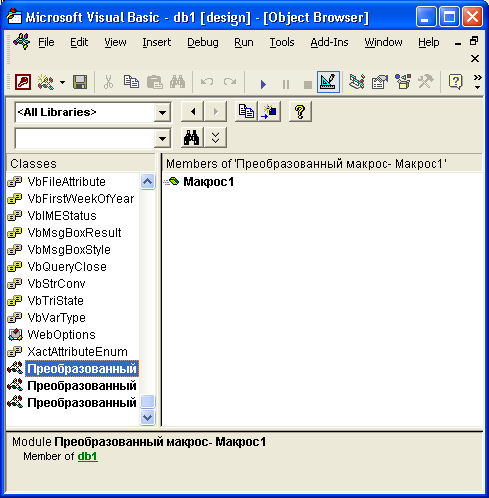
Task: Click Classes list scroll down arrow
Action: pyautogui.click(x=147, y=417)
